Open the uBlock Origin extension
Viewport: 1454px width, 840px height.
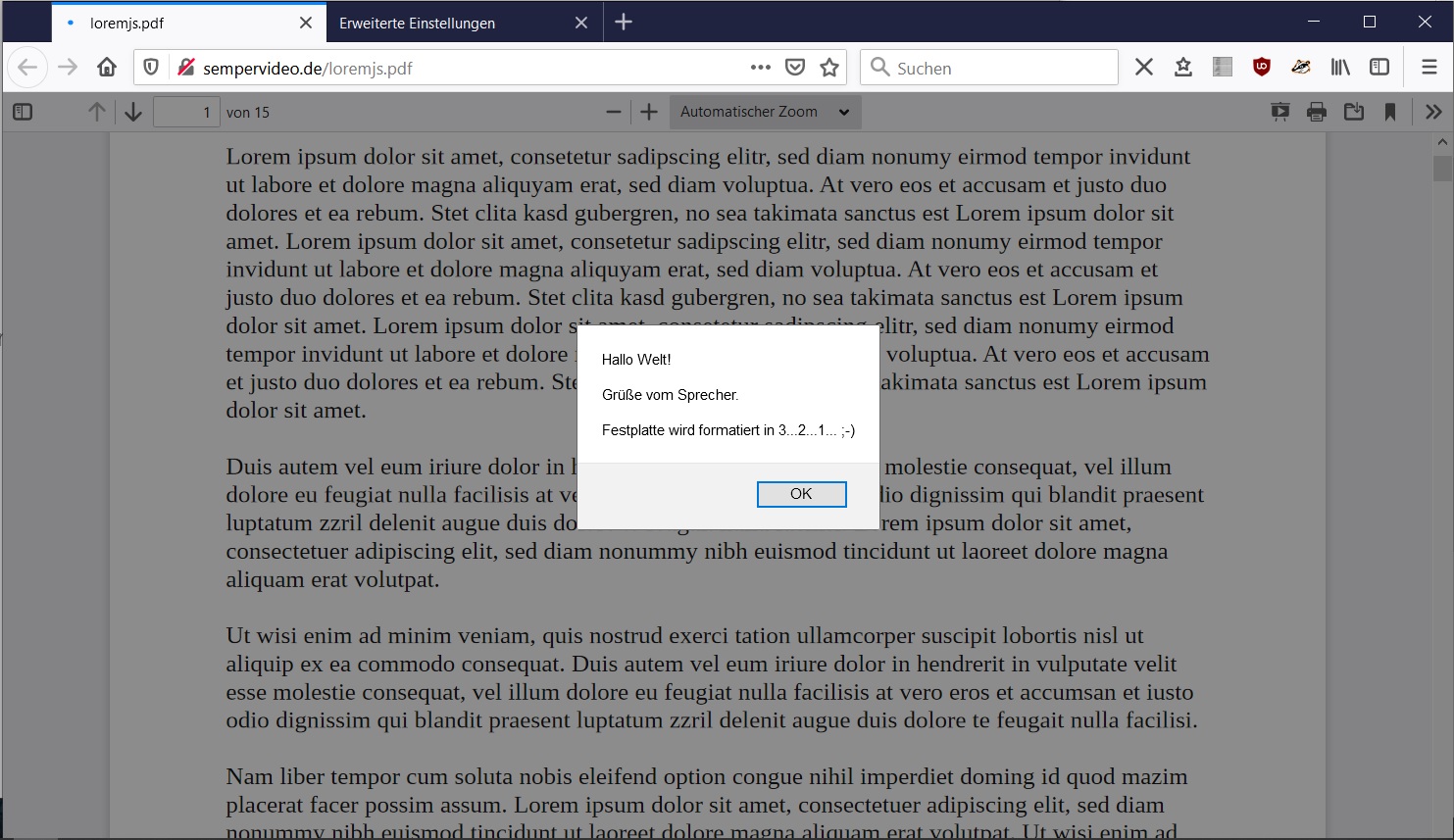[x=1262, y=67]
